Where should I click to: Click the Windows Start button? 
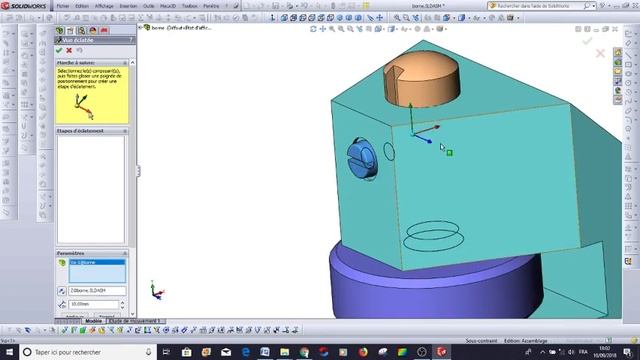tap(9, 352)
